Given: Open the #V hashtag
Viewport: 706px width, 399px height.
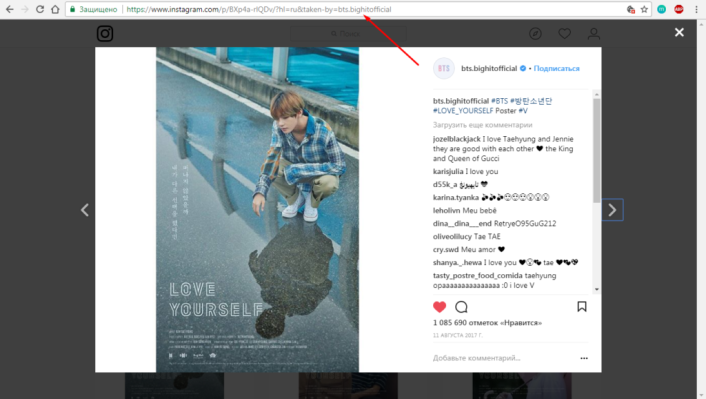Looking at the screenshot, I should (523, 111).
